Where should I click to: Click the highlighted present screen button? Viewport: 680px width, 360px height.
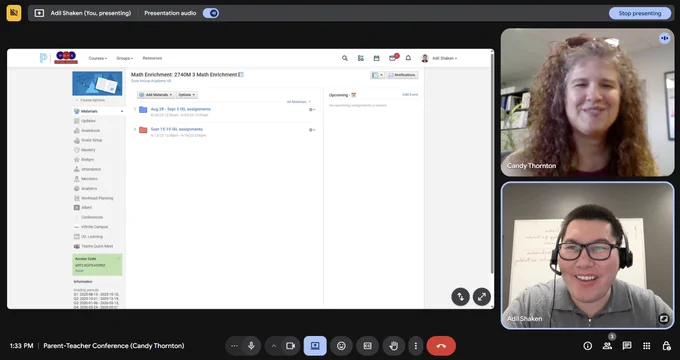[315, 346]
